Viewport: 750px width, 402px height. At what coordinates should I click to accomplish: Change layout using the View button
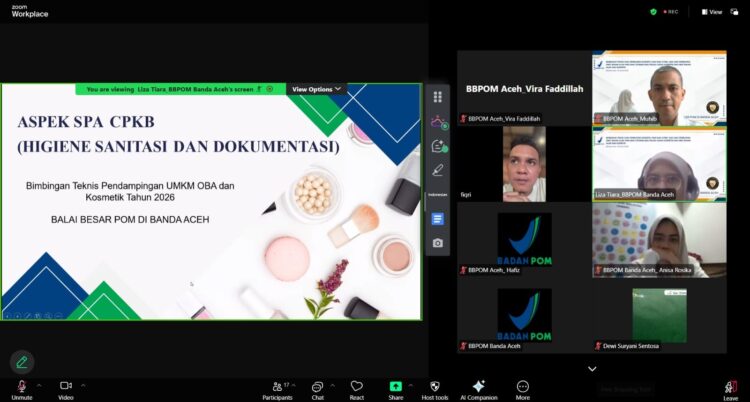tap(711, 12)
